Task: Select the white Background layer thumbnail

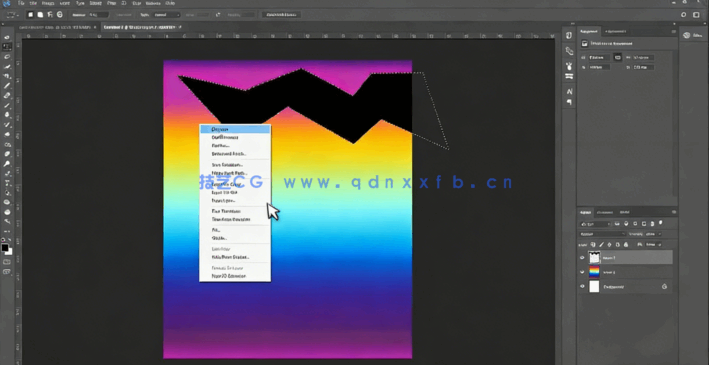Action: coord(594,287)
